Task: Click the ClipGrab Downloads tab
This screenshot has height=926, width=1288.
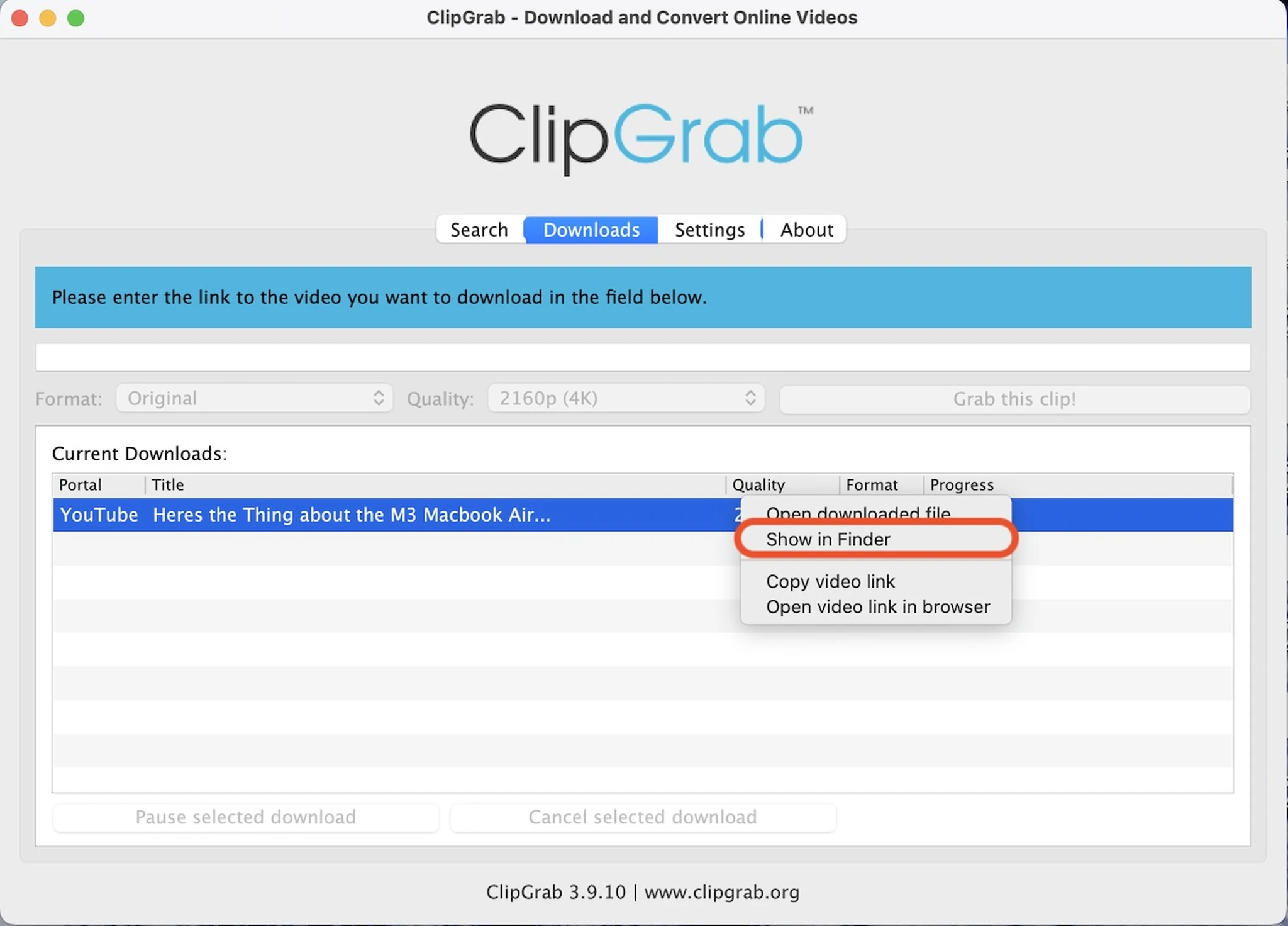Action: click(x=591, y=229)
